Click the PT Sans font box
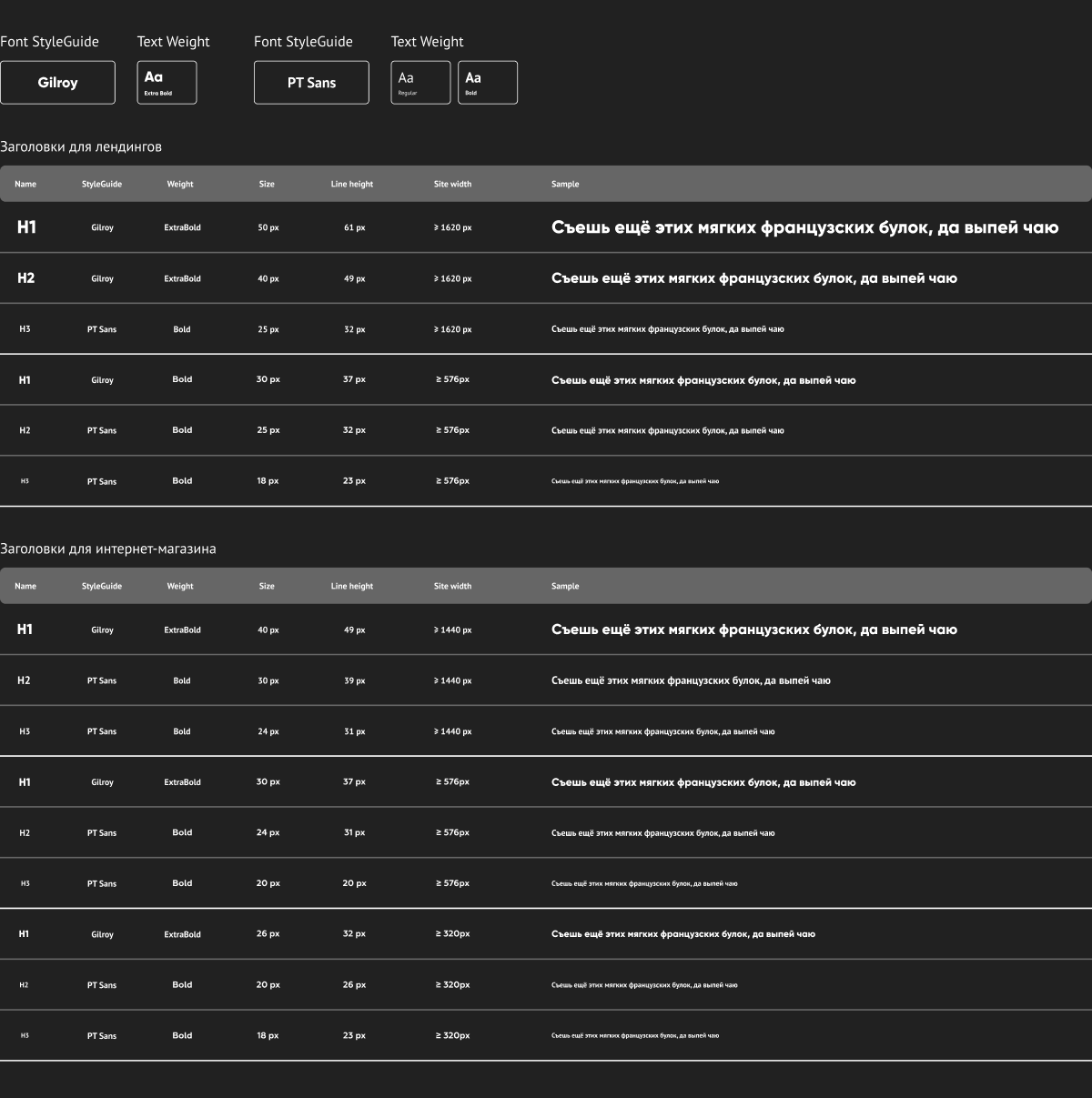Viewport: 1092px width, 1098px height. [311, 83]
